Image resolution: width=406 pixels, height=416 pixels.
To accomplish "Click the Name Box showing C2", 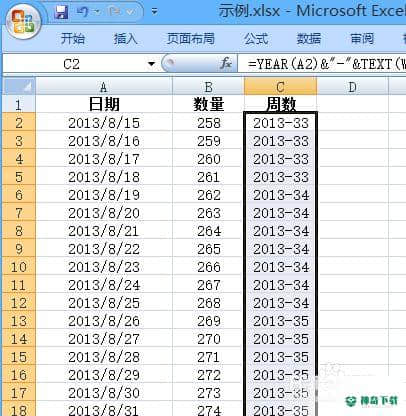I will pos(72,64).
